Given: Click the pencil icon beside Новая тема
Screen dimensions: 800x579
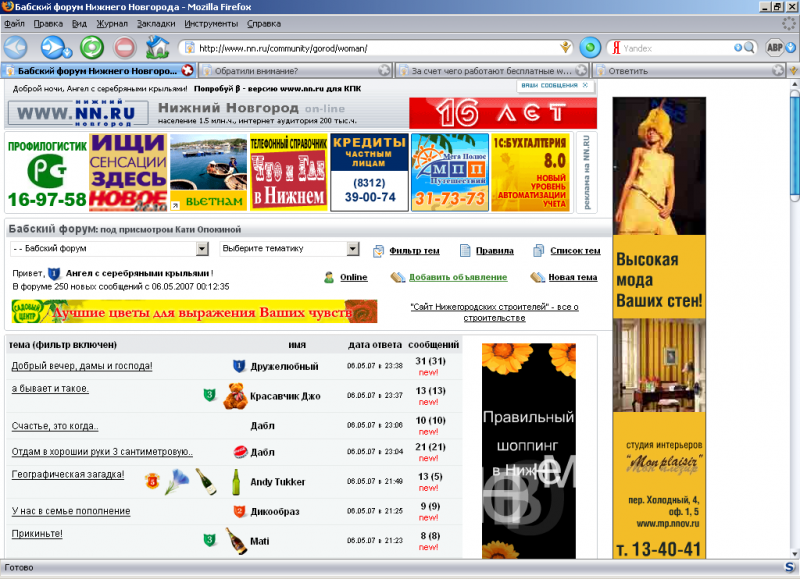Looking at the screenshot, I should coord(538,278).
